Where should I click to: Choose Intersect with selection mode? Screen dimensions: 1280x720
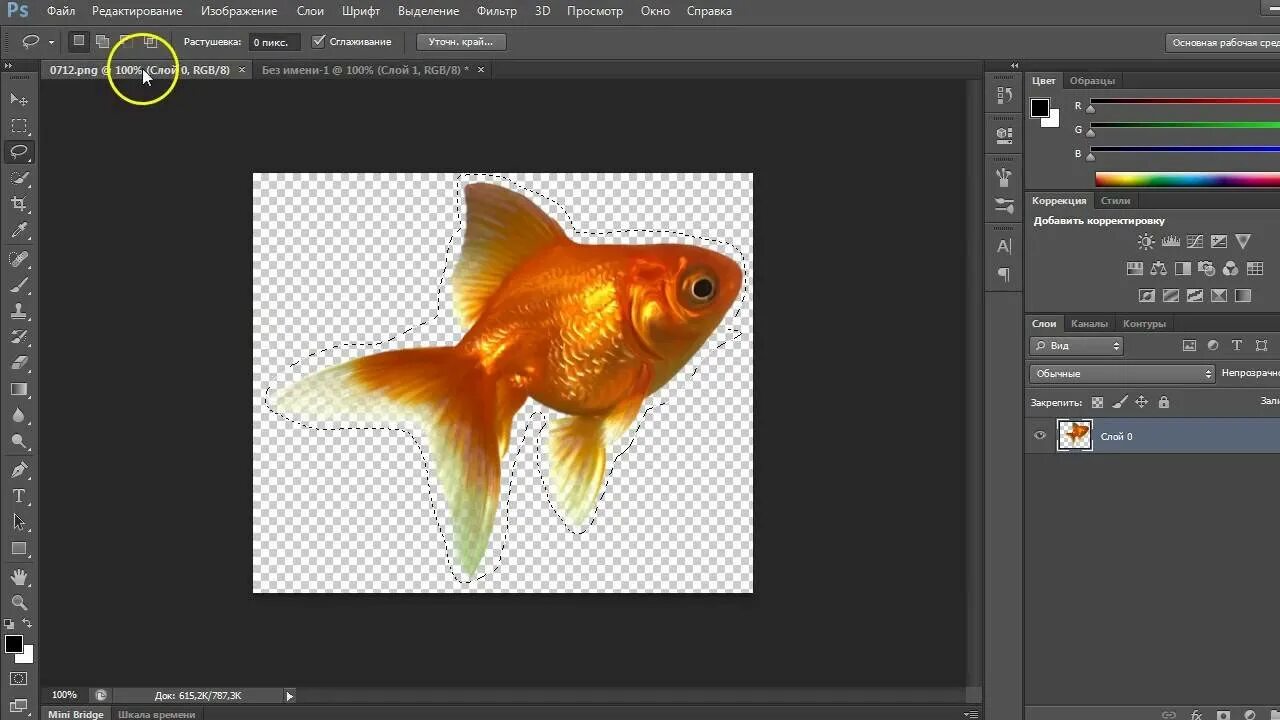coord(151,41)
